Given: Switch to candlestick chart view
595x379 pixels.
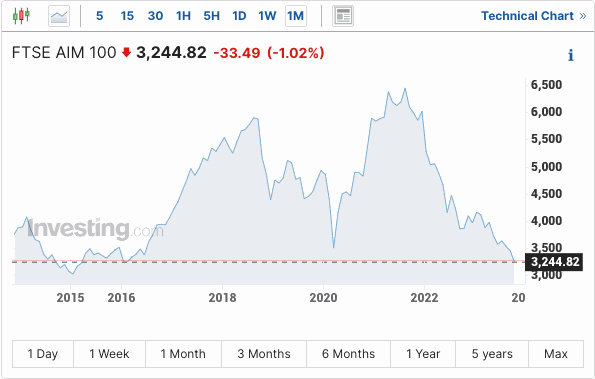Looking at the screenshot, I should [x=21, y=16].
